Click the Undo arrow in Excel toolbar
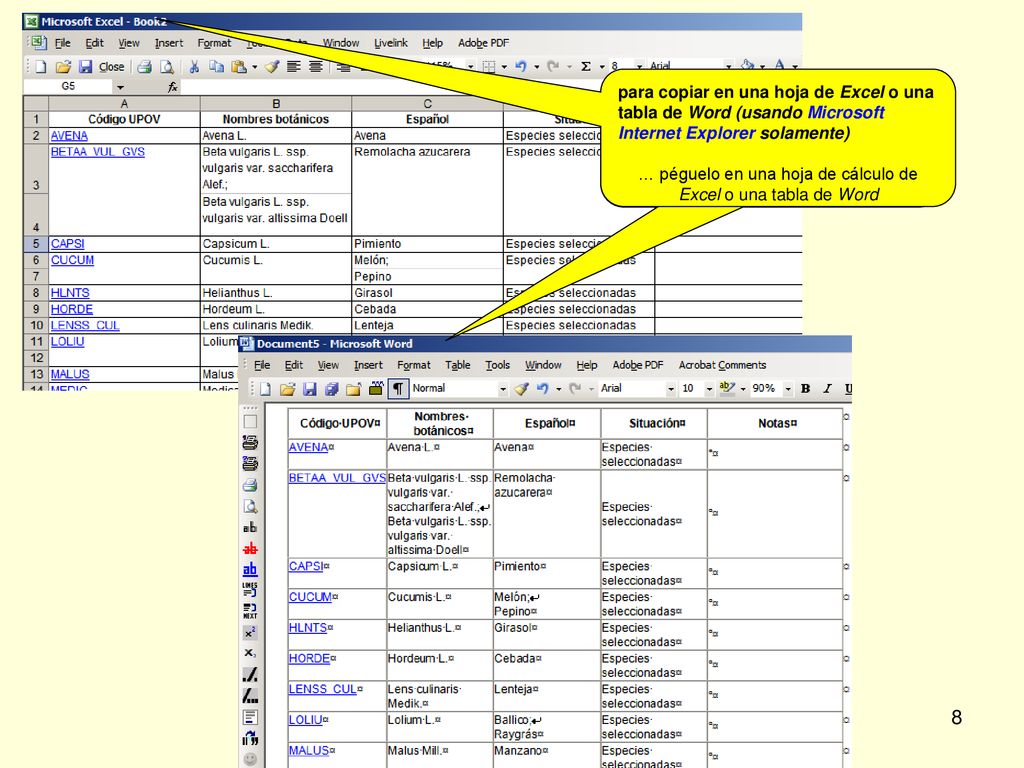The width and height of the screenshot is (1024, 768). click(x=520, y=66)
